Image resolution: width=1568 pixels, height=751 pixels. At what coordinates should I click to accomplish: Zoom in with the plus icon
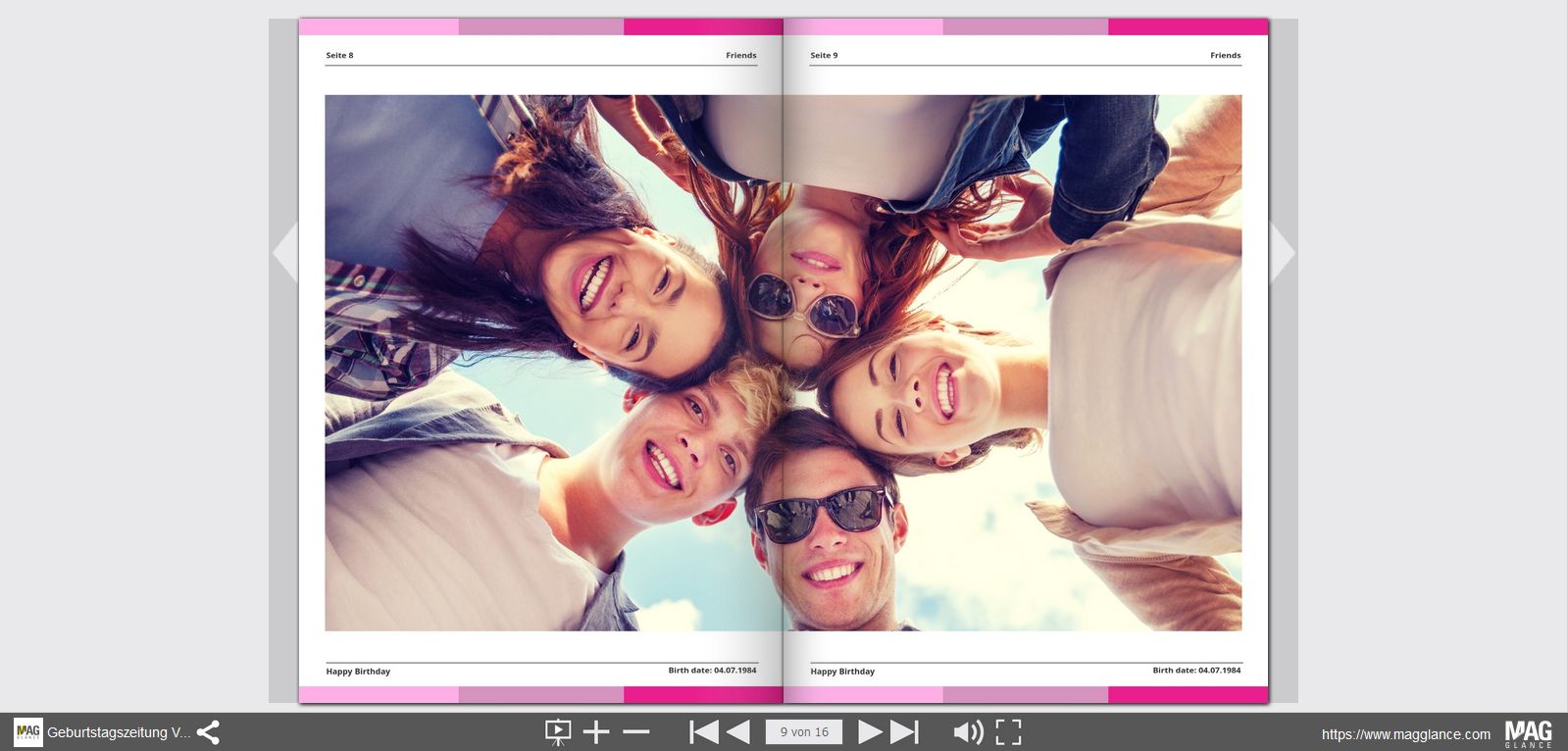click(x=596, y=732)
